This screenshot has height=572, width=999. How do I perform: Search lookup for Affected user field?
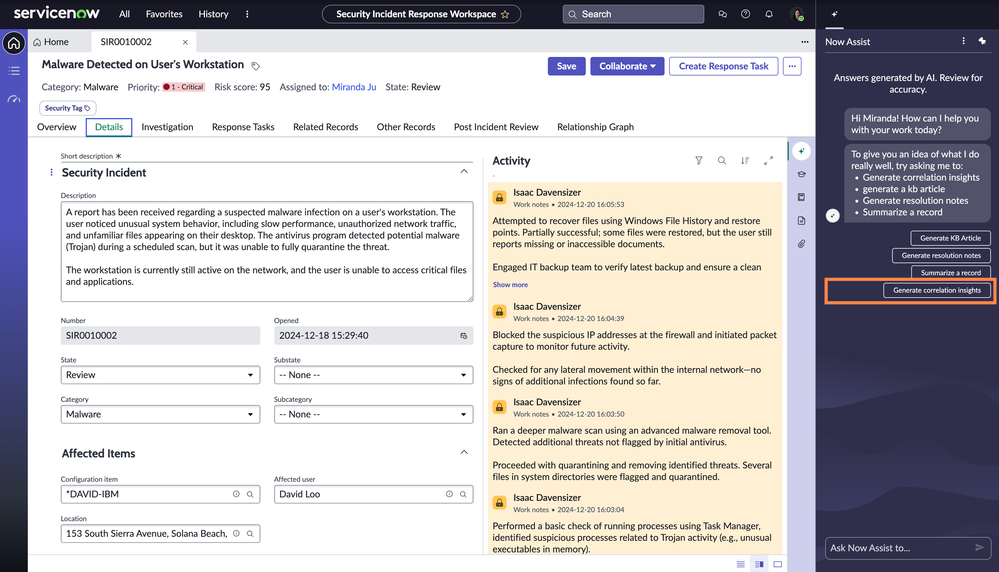[x=463, y=494]
